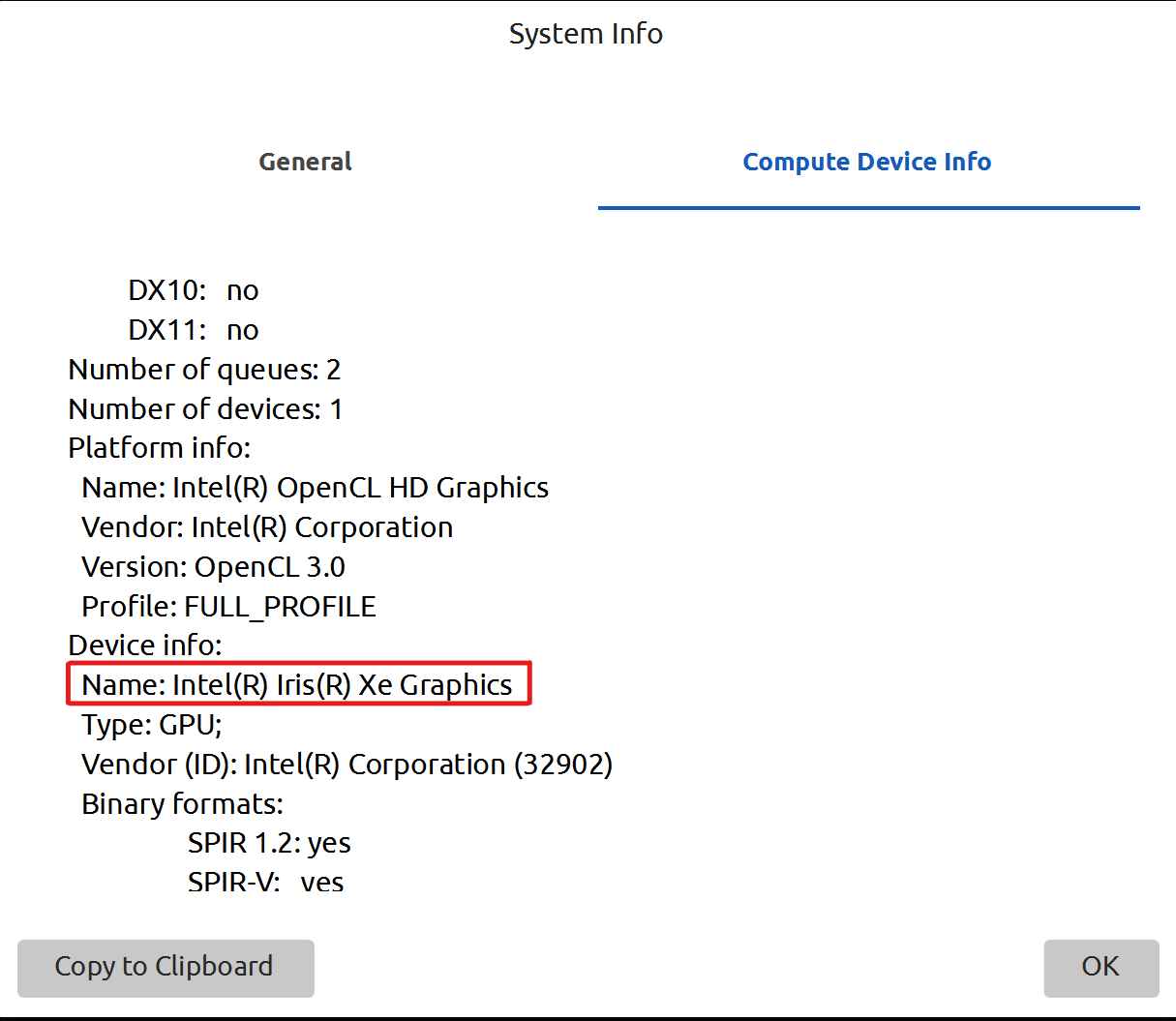The height and width of the screenshot is (1021, 1176).
Task: Select the Compute Device Info tab
Action: click(x=866, y=162)
